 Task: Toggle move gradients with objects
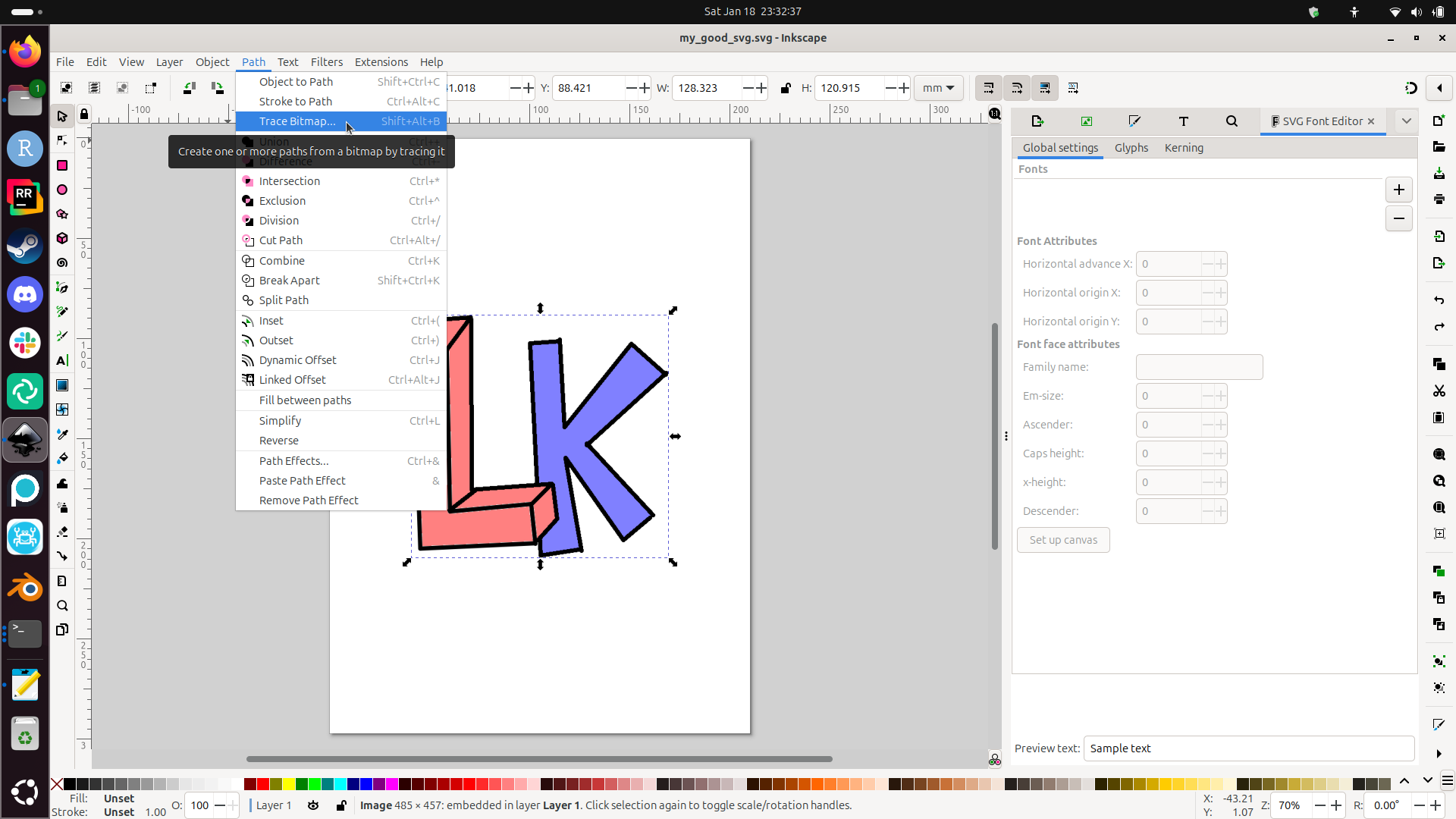(x=1044, y=88)
